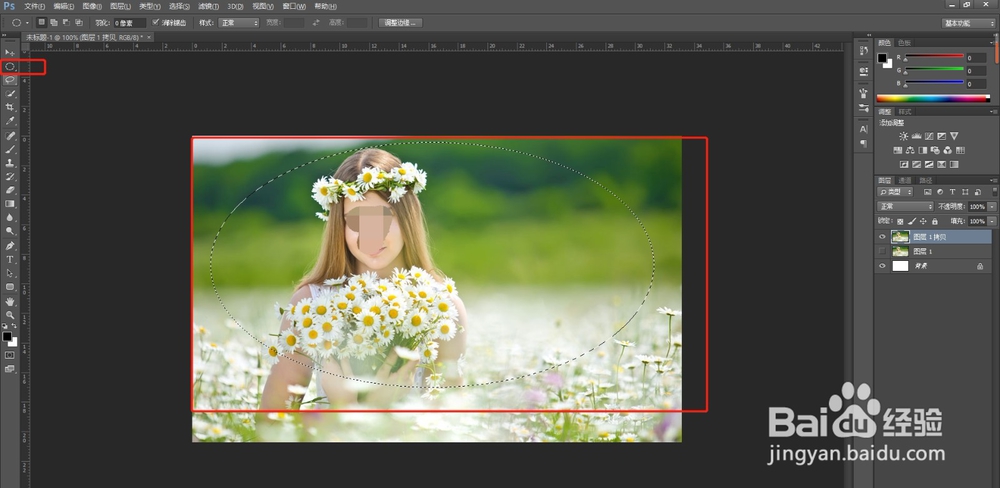Click the Zoom tool
Image resolution: width=1000 pixels, height=488 pixels.
[x=10, y=315]
